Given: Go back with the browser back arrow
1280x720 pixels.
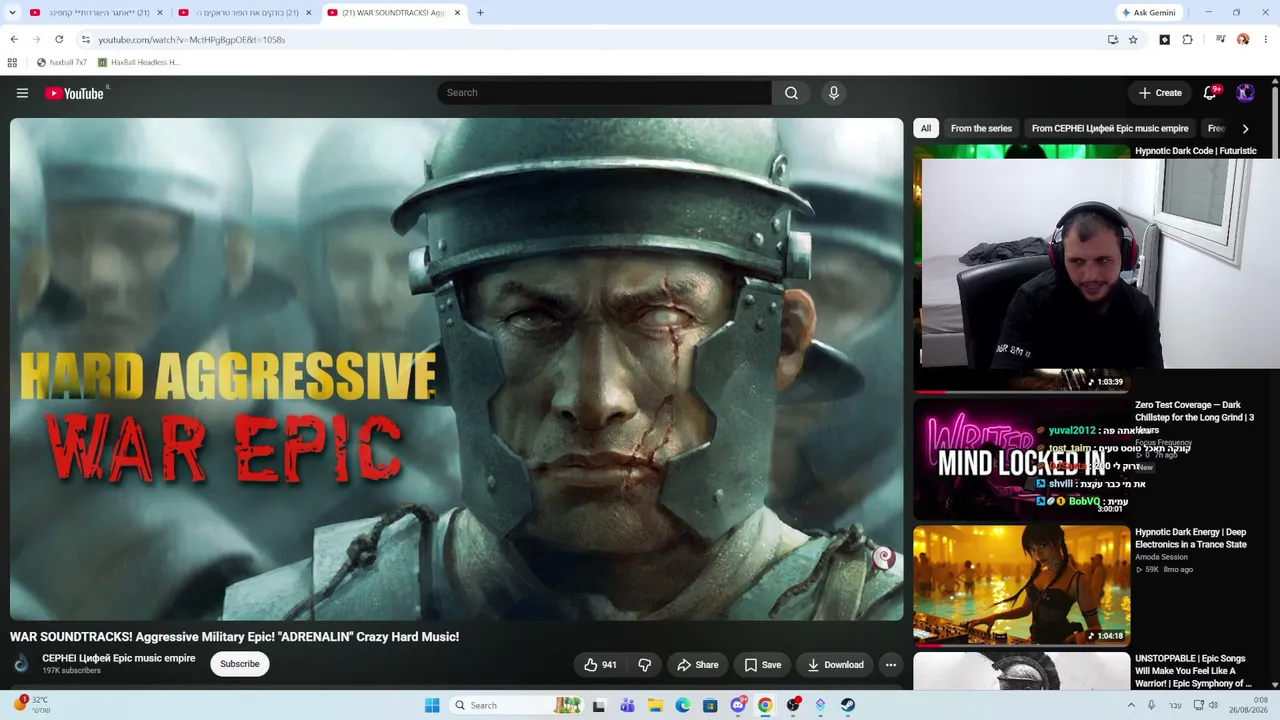Looking at the screenshot, I should point(14,40).
